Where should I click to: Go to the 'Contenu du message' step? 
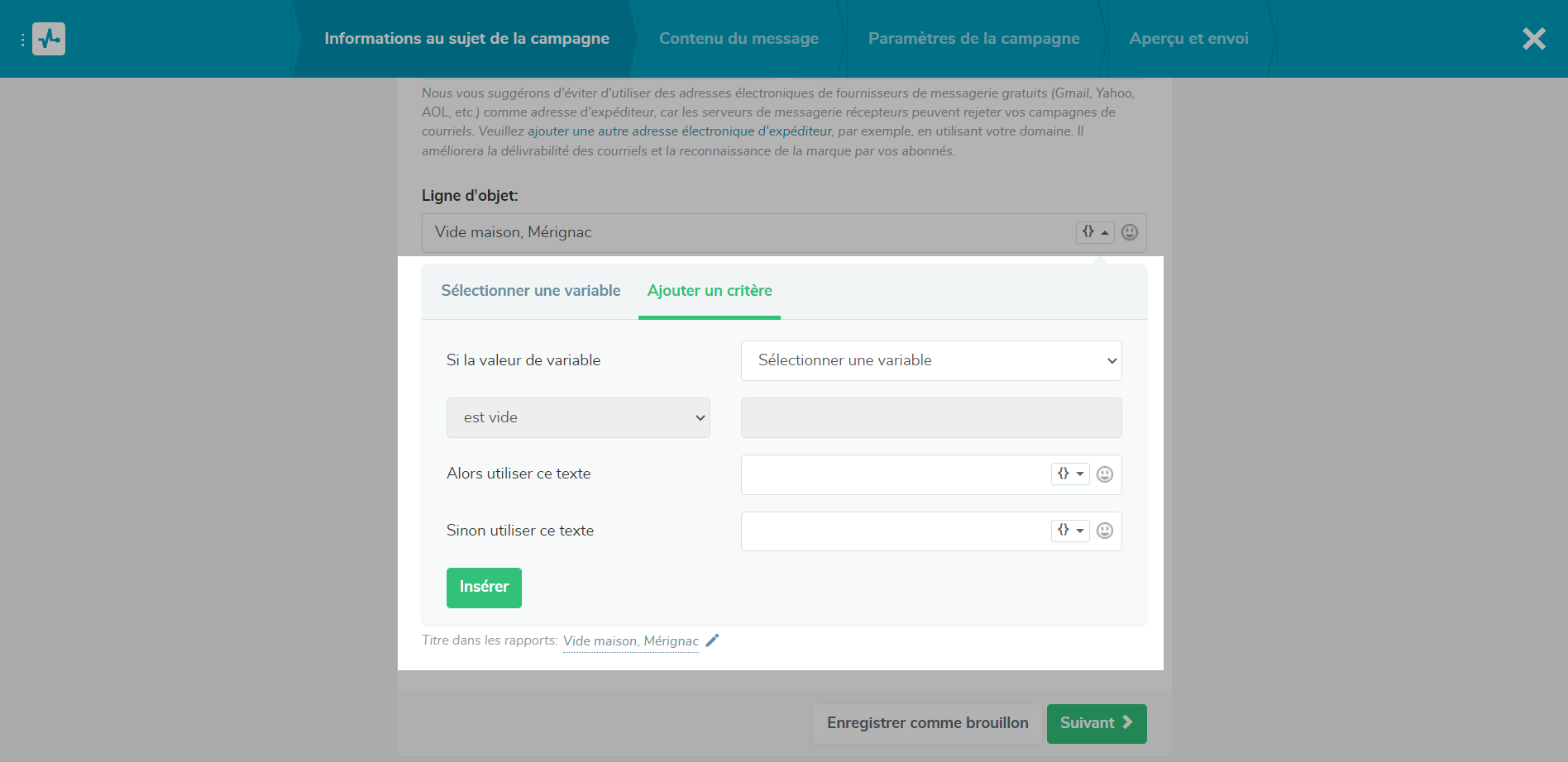(739, 38)
